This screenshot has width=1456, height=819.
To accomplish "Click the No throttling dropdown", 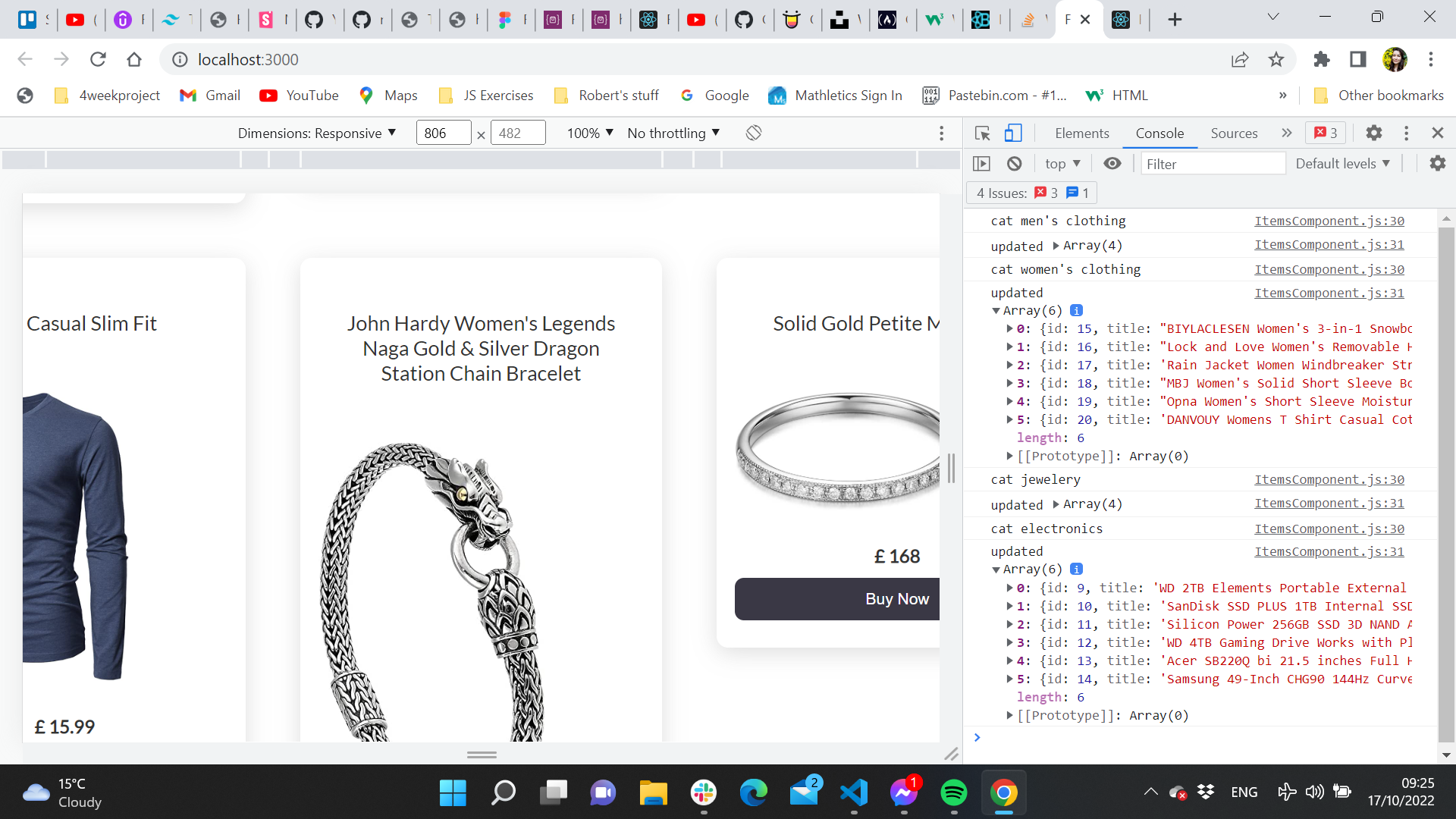I will 675,133.
